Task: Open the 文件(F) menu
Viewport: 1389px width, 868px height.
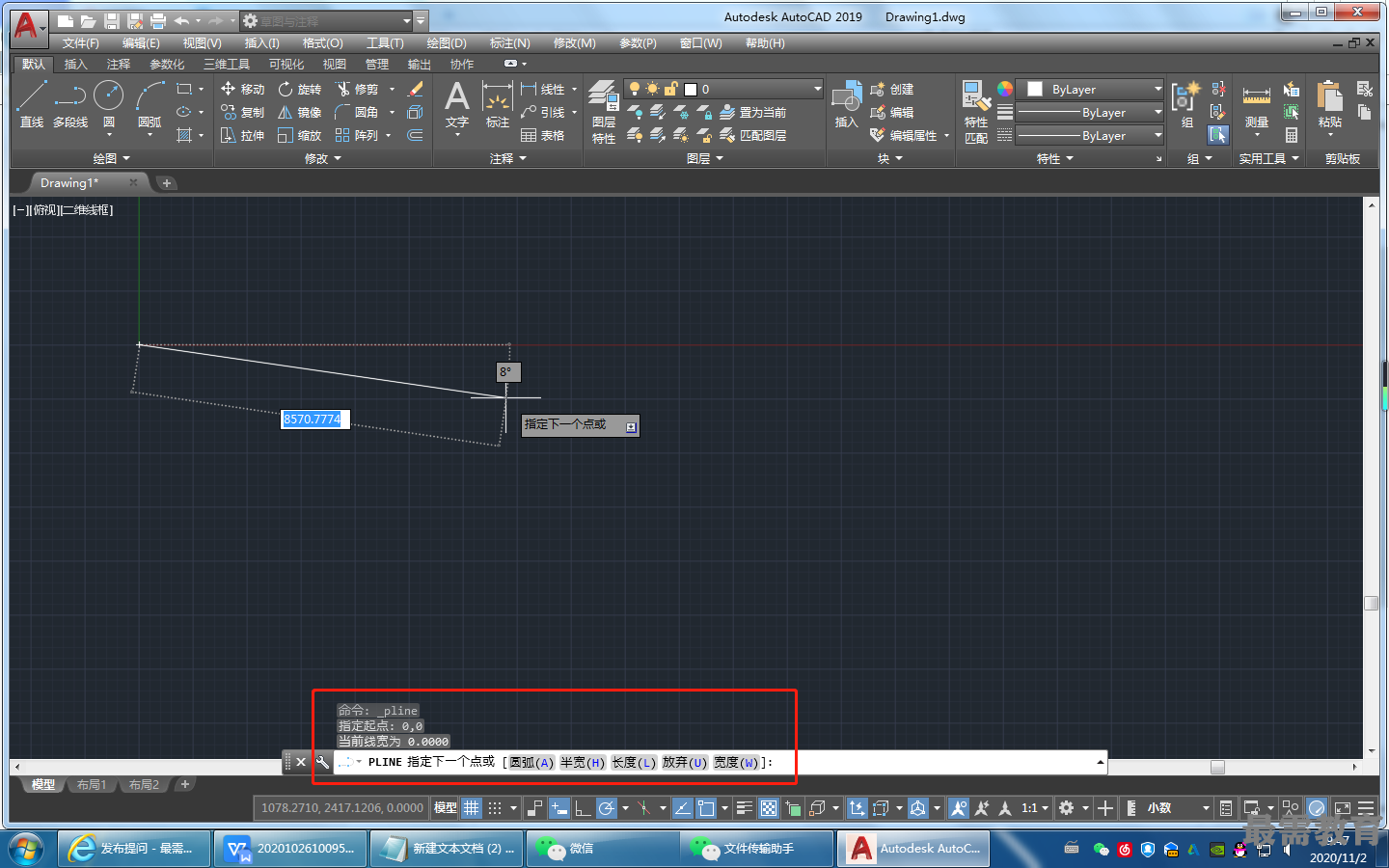Action: [81, 43]
